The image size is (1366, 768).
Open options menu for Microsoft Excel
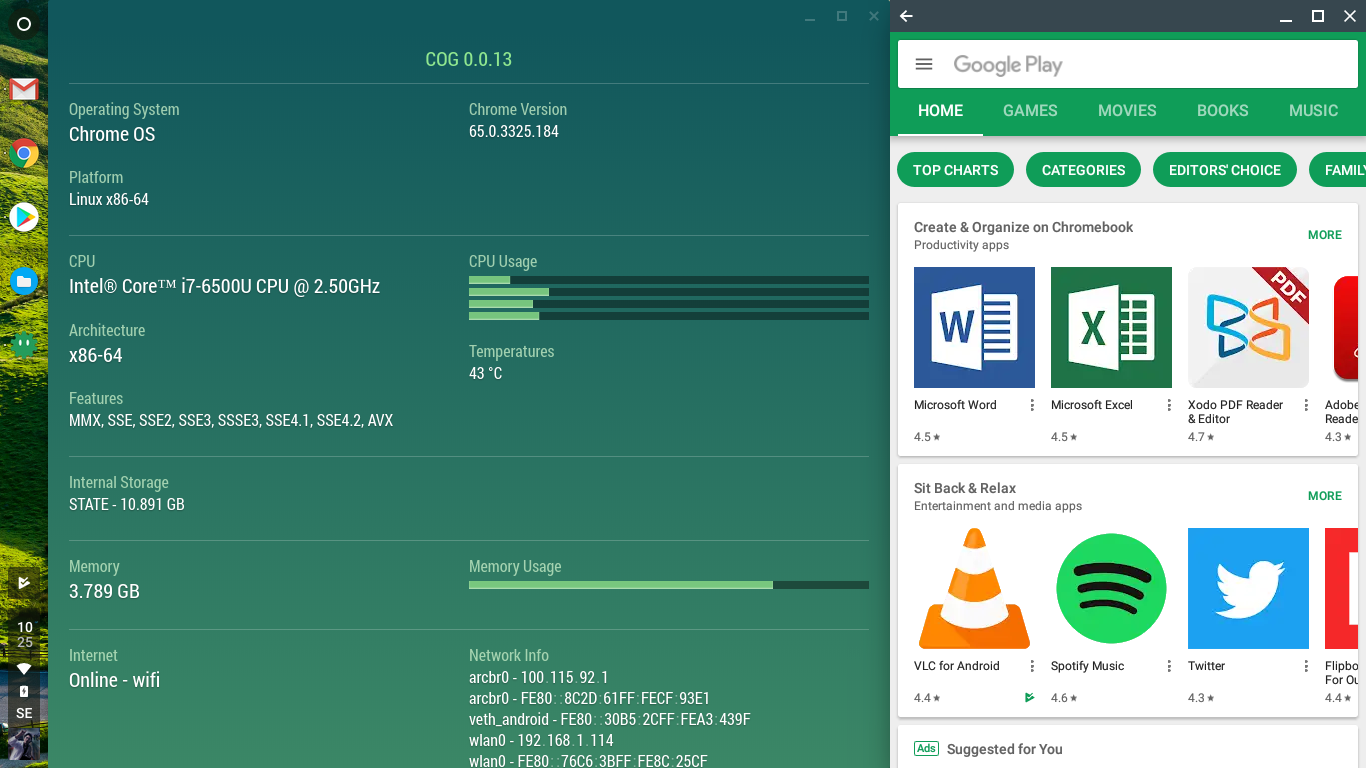click(x=1169, y=405)
